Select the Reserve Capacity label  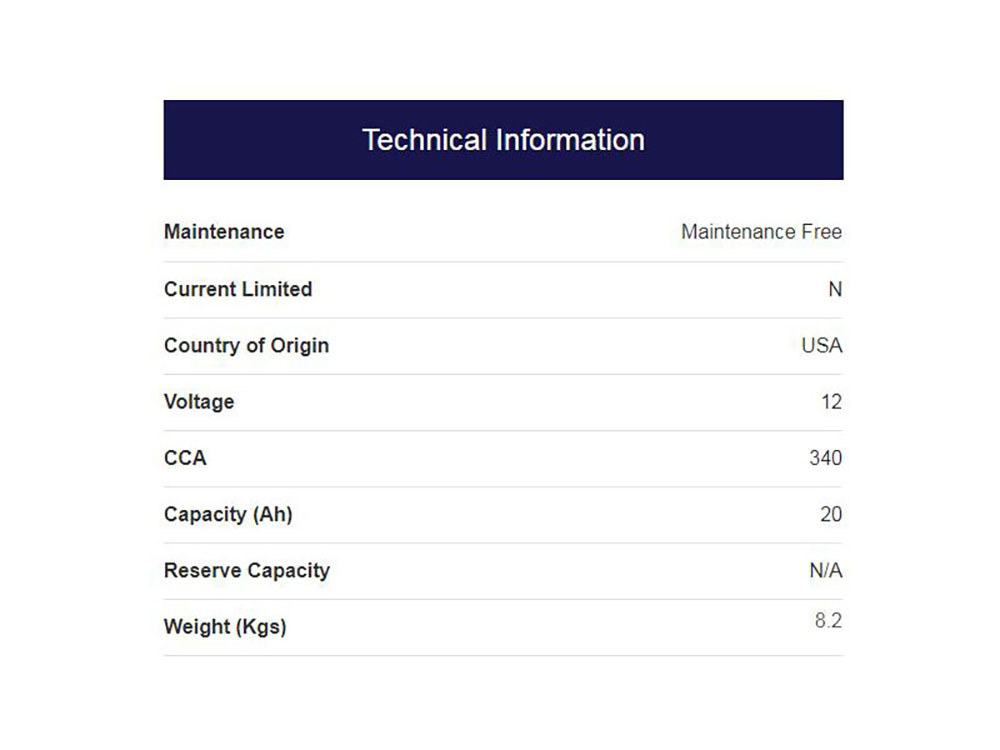click(247, 571)
